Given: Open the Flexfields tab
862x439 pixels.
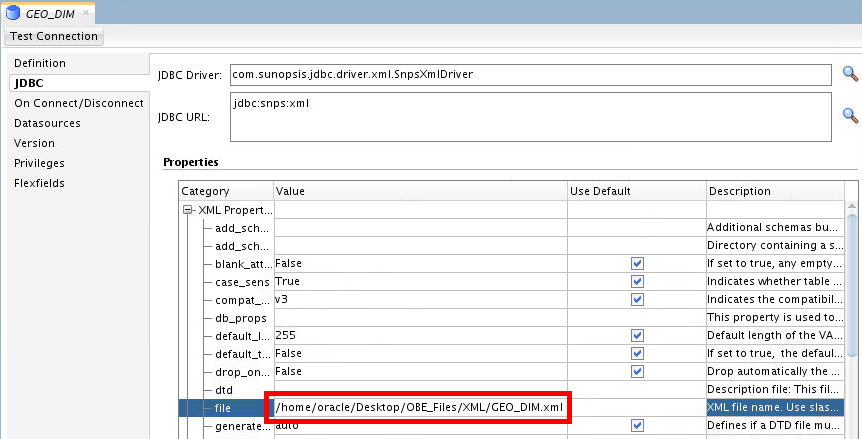Looking at the screenshot, I should pyautogui.click(x=40, y=183).
